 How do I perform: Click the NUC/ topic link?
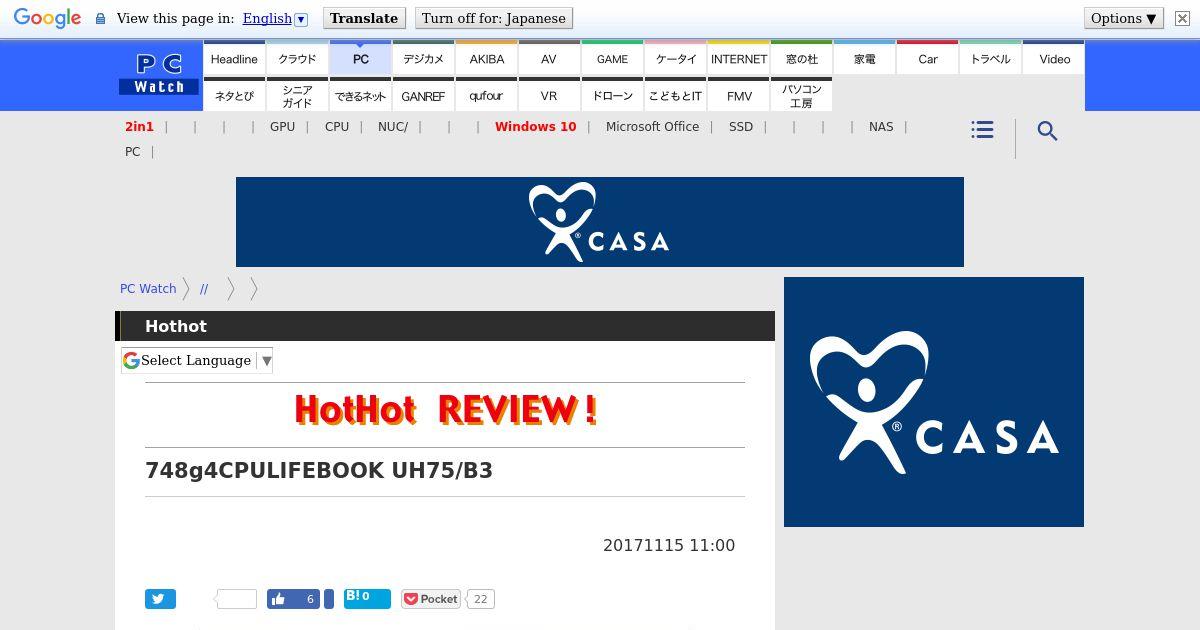point(393,126)
